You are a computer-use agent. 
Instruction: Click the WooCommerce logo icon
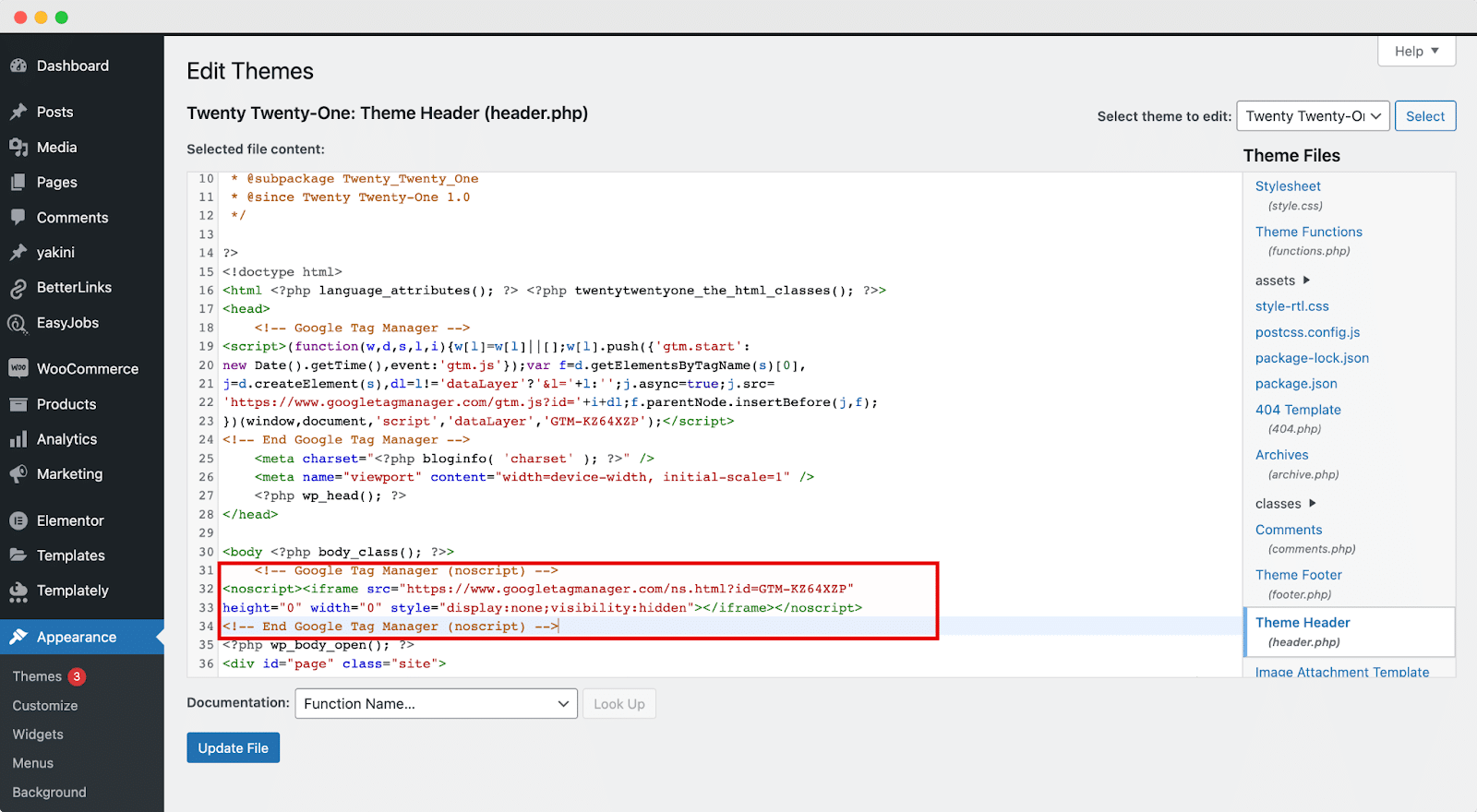point(18,368)
